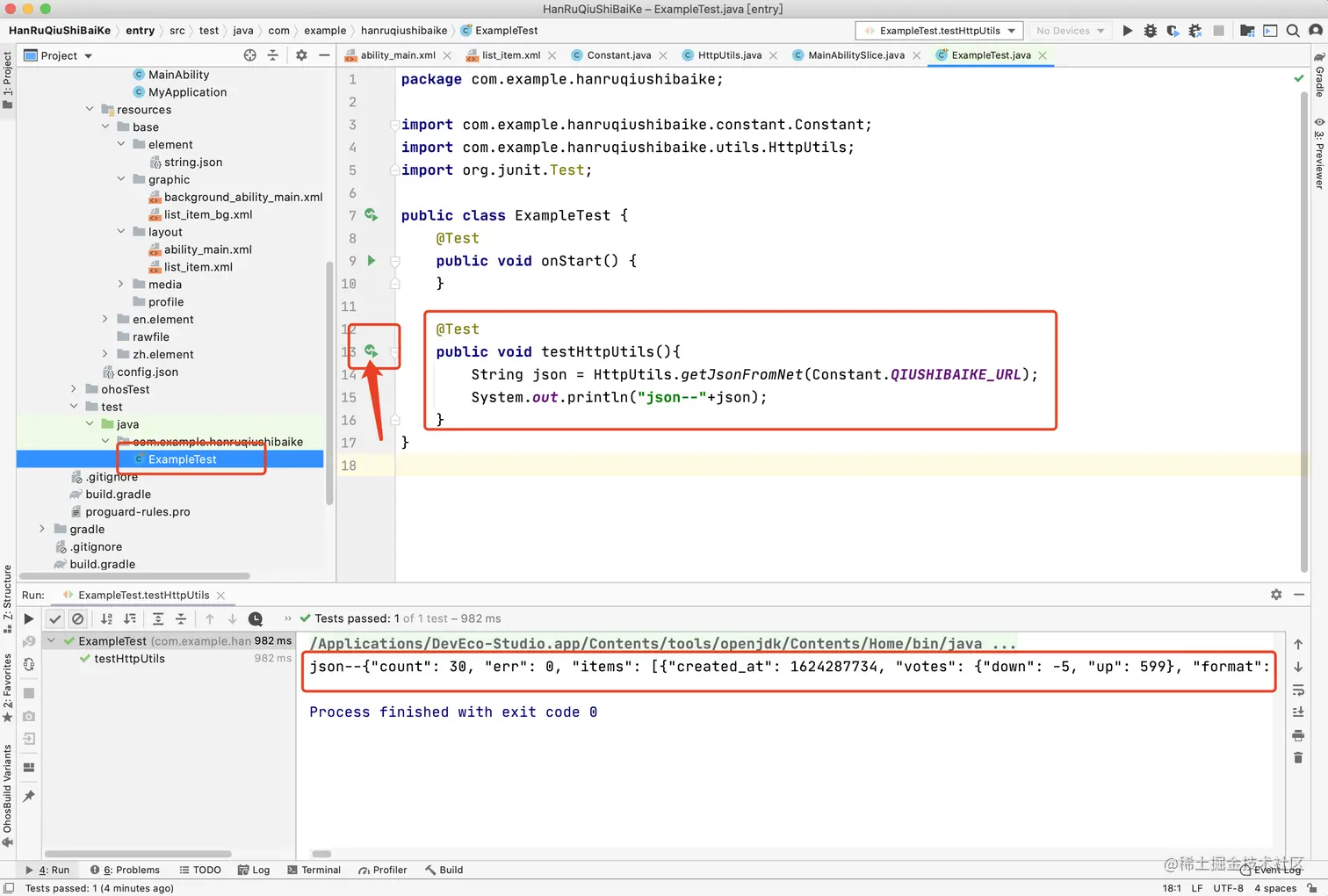The image size is (1328, 896).
Task: Open the Event Log
Action: click(x=1271, y=870)
